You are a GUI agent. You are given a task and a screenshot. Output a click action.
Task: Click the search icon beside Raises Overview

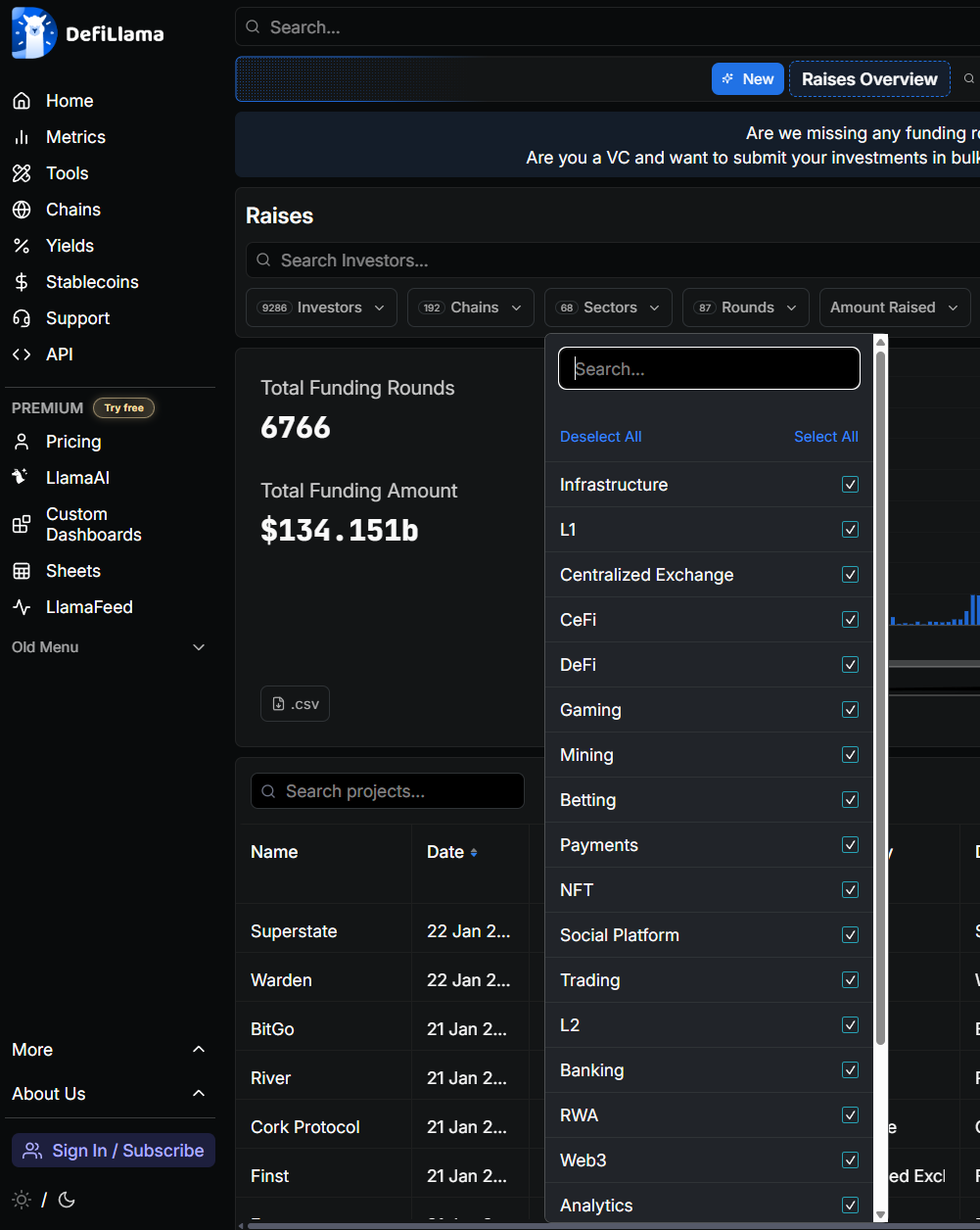969,79
